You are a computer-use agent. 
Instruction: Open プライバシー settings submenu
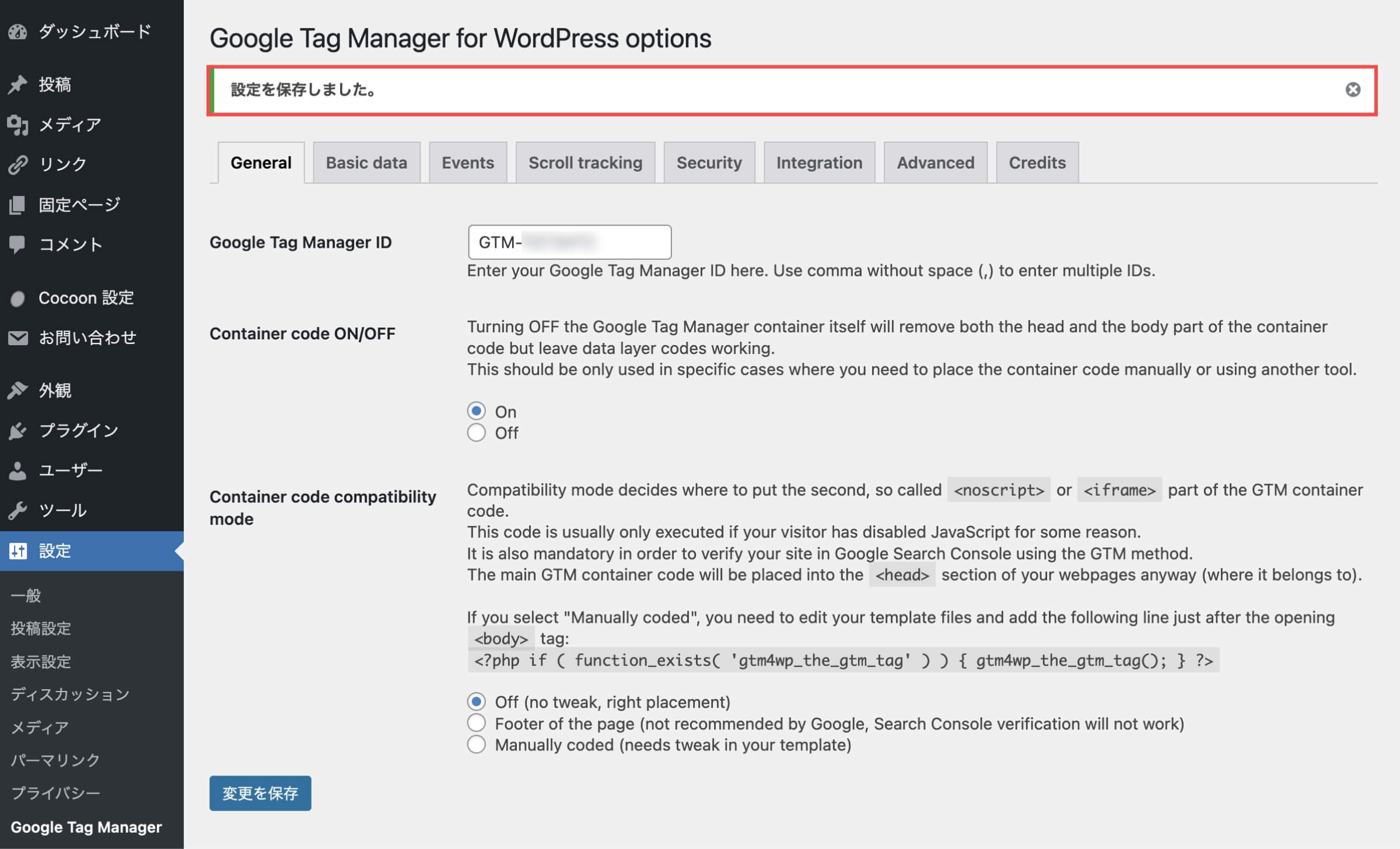pyautogui.click(x=55, y=793)
